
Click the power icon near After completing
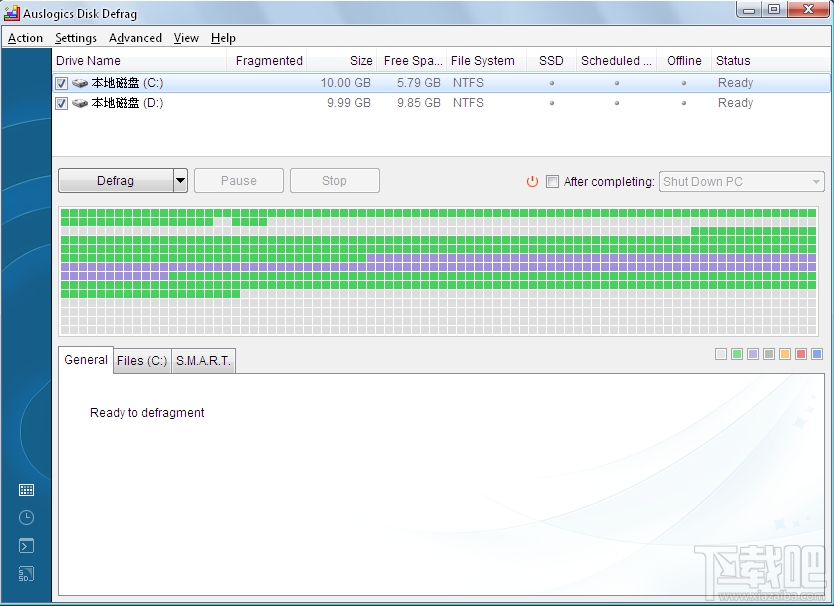(531, 182)
